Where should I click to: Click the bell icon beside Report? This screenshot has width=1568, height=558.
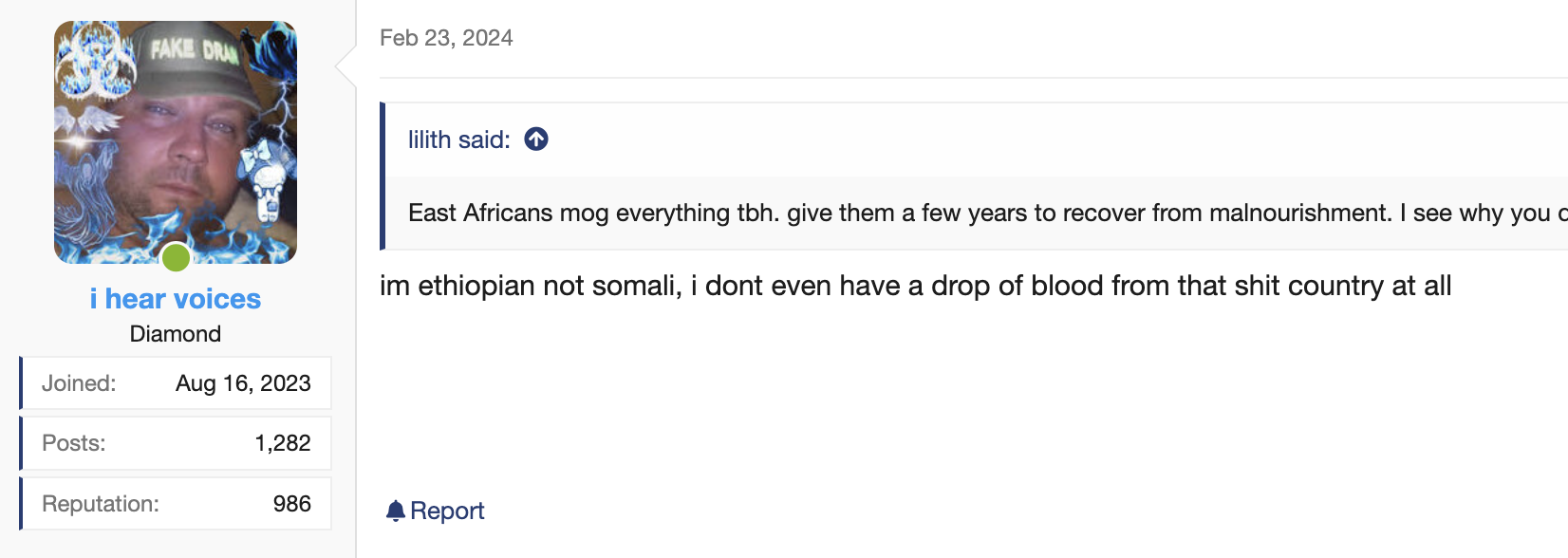point(396,511)
